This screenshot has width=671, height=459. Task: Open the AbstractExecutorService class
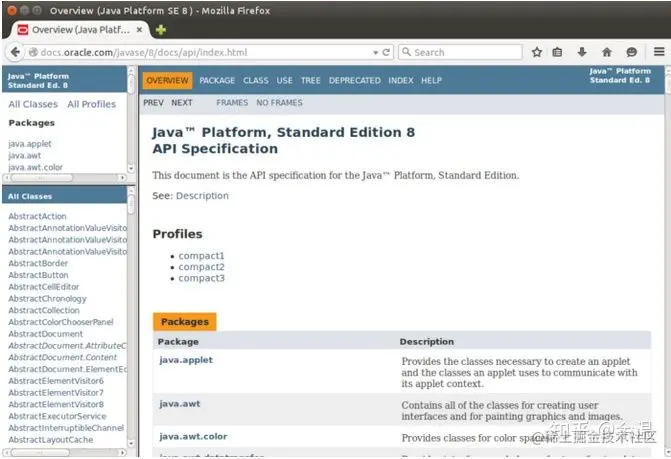click(57, 416)
